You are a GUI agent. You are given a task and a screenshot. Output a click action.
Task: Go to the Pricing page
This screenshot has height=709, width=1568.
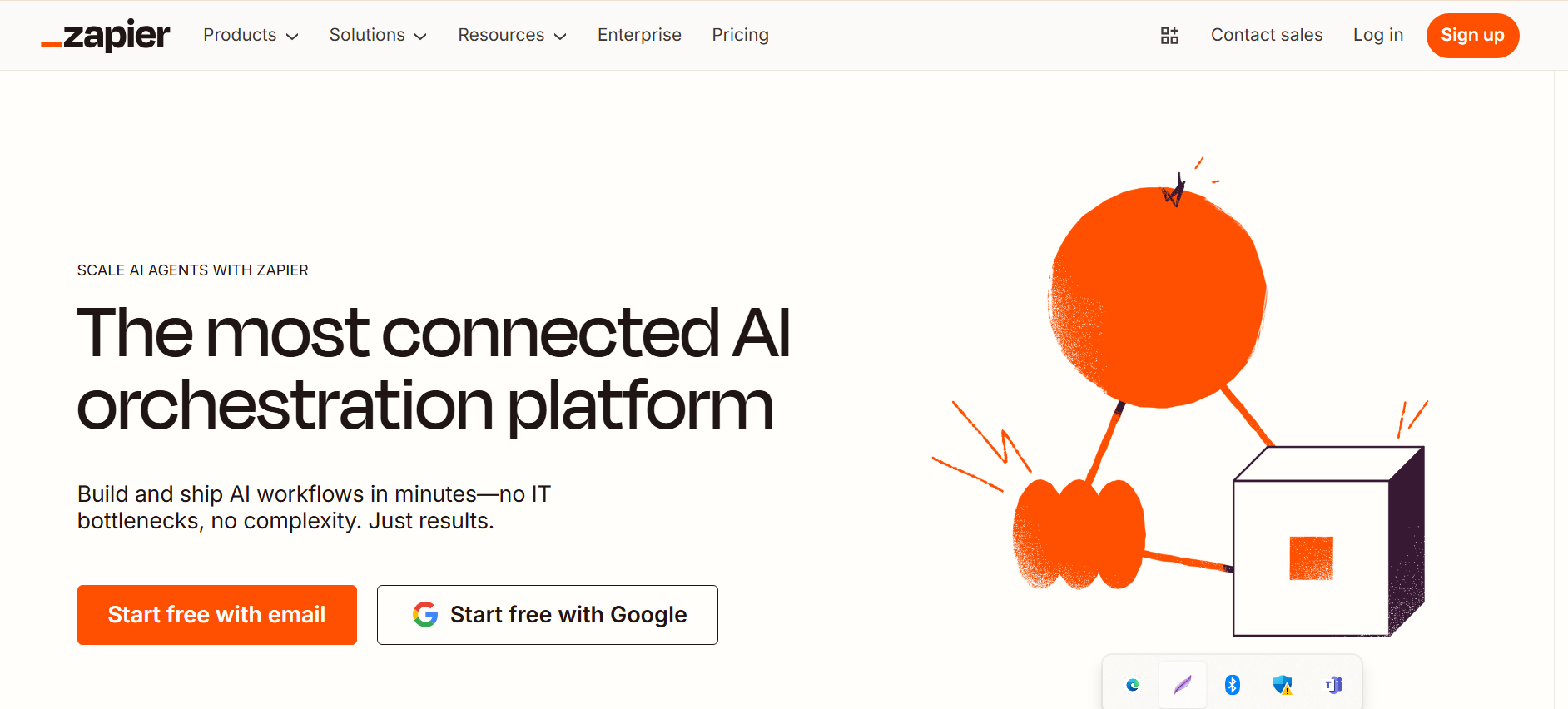pos(740,35)
